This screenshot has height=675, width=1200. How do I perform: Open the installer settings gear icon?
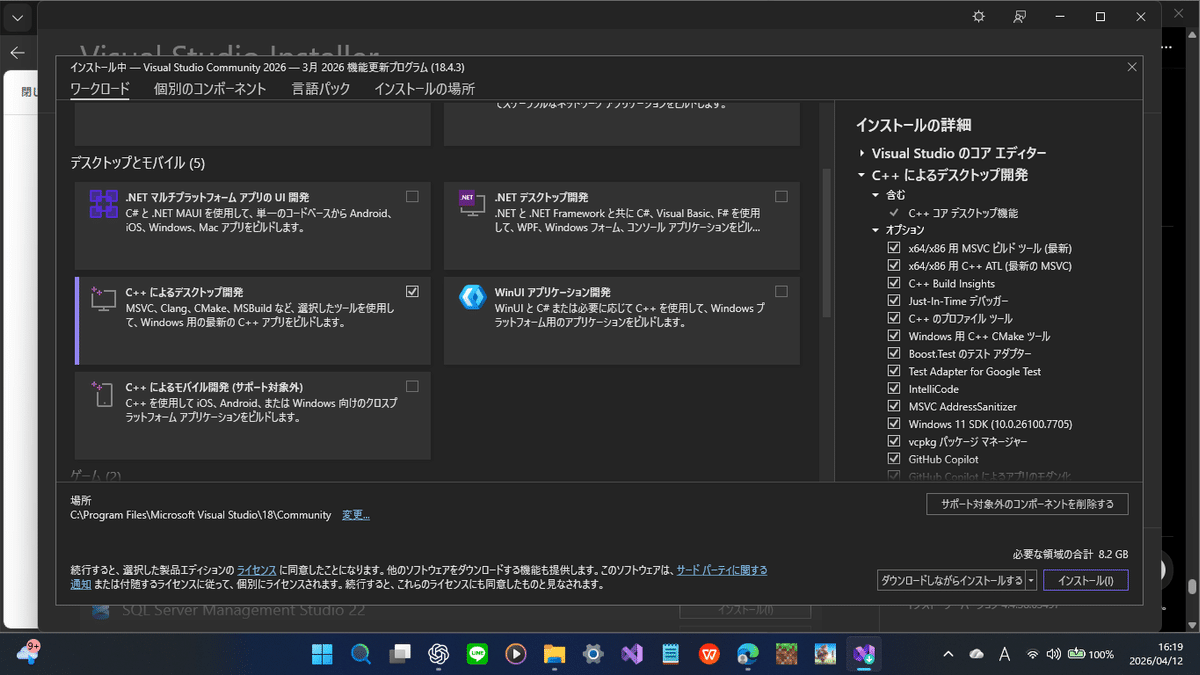(978, 16)
